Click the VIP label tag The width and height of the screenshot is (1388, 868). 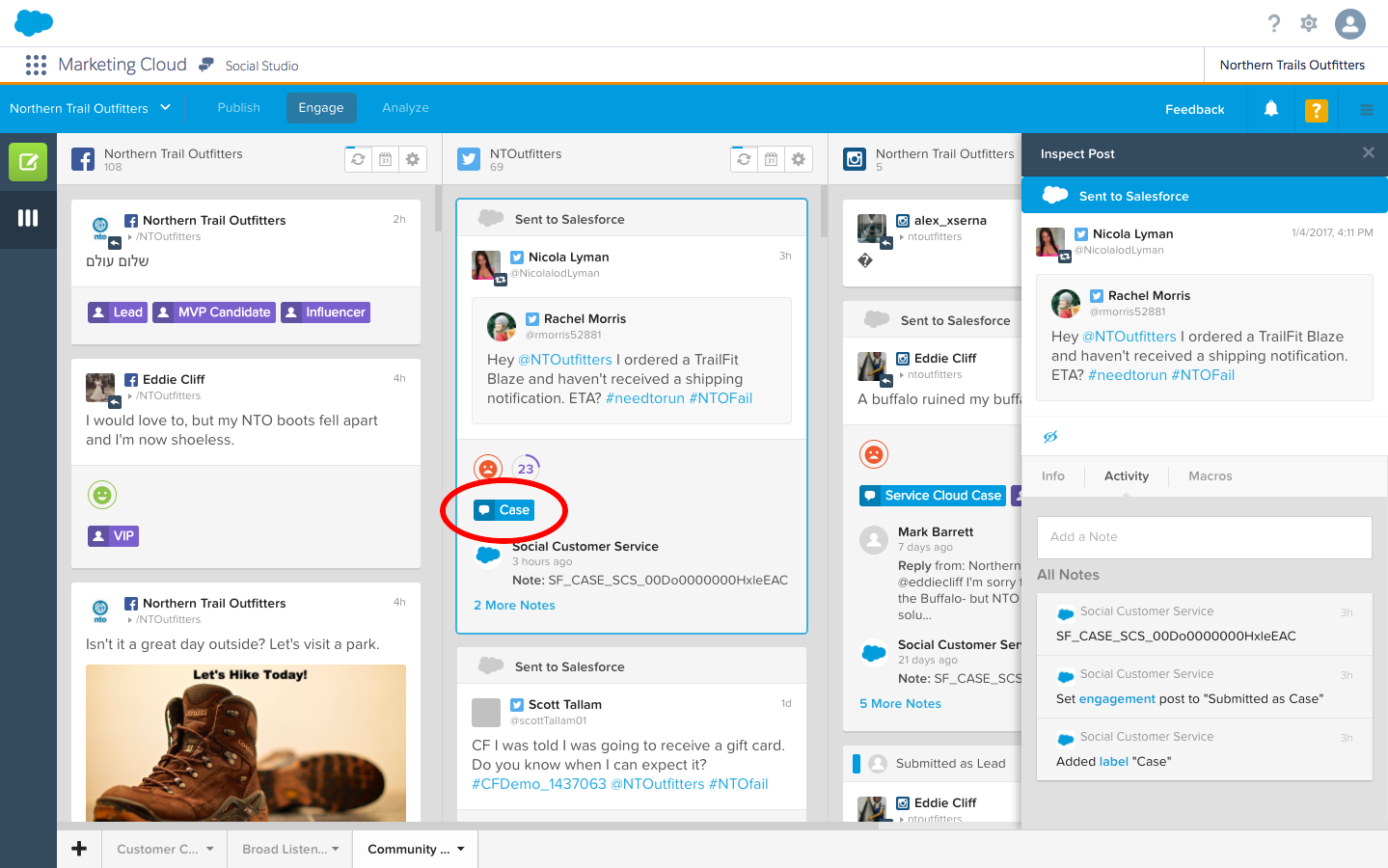113,536
